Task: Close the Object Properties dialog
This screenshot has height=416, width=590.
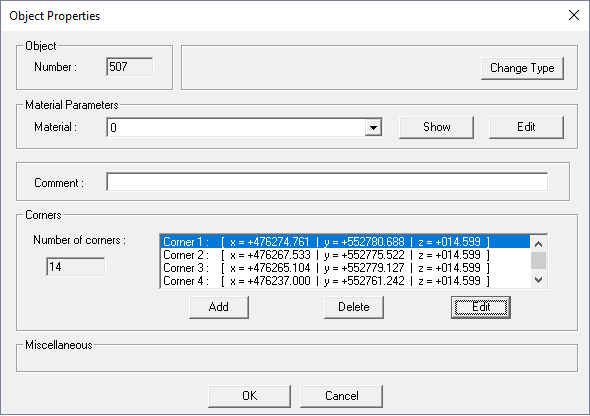Action: point(573,15)
